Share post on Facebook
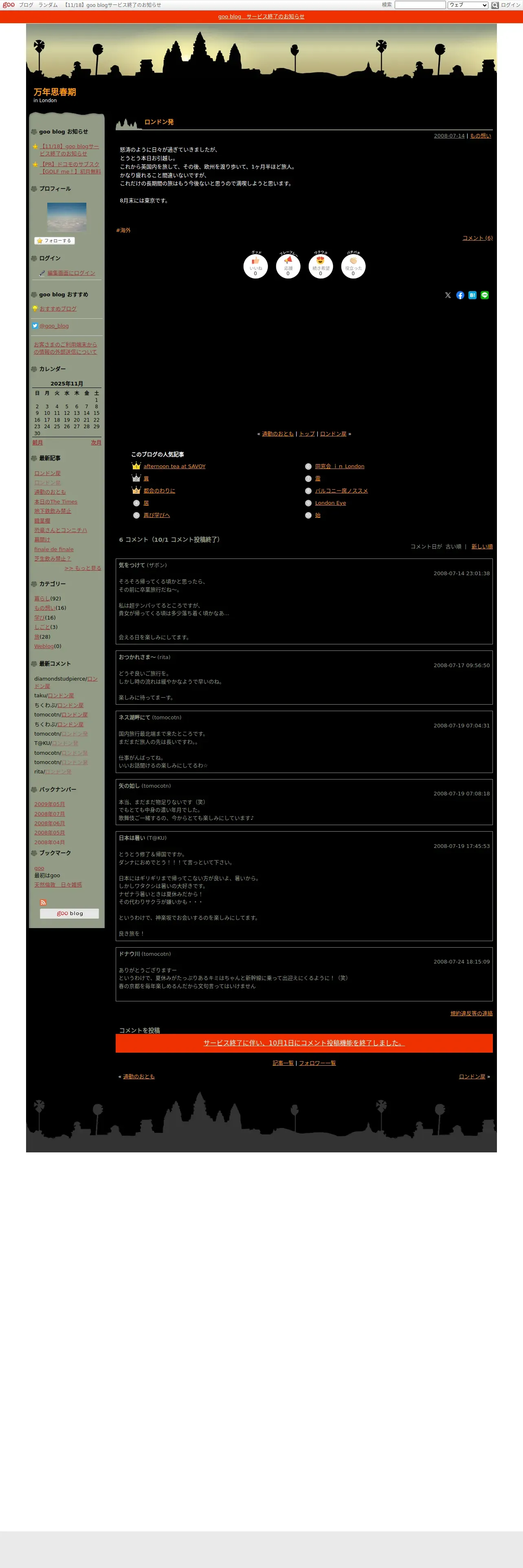Viewport: 523px width, 1568px height. coord(460,295)
